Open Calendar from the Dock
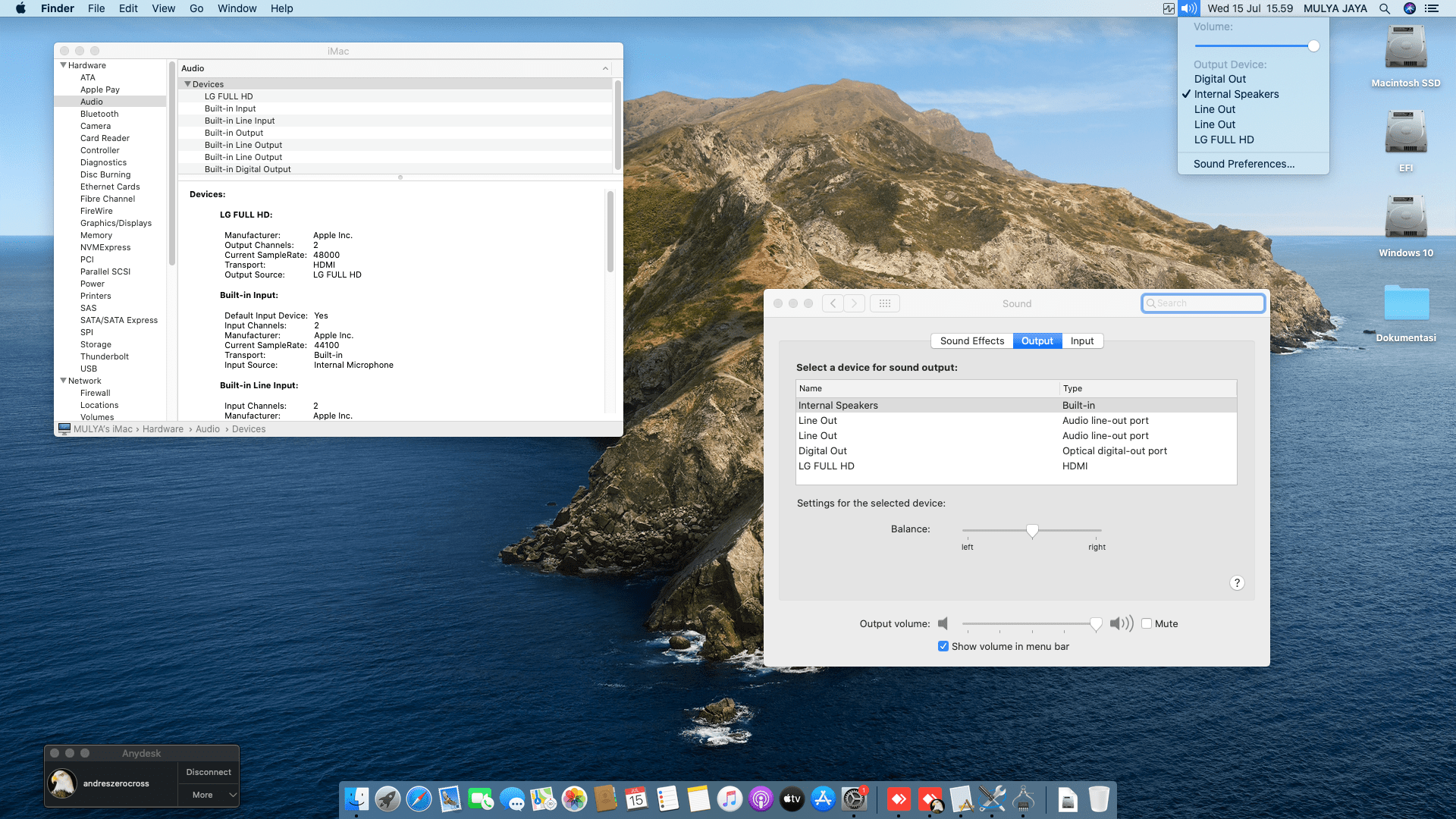Viewport: 1456px width, 819px height. click(636, 799)
